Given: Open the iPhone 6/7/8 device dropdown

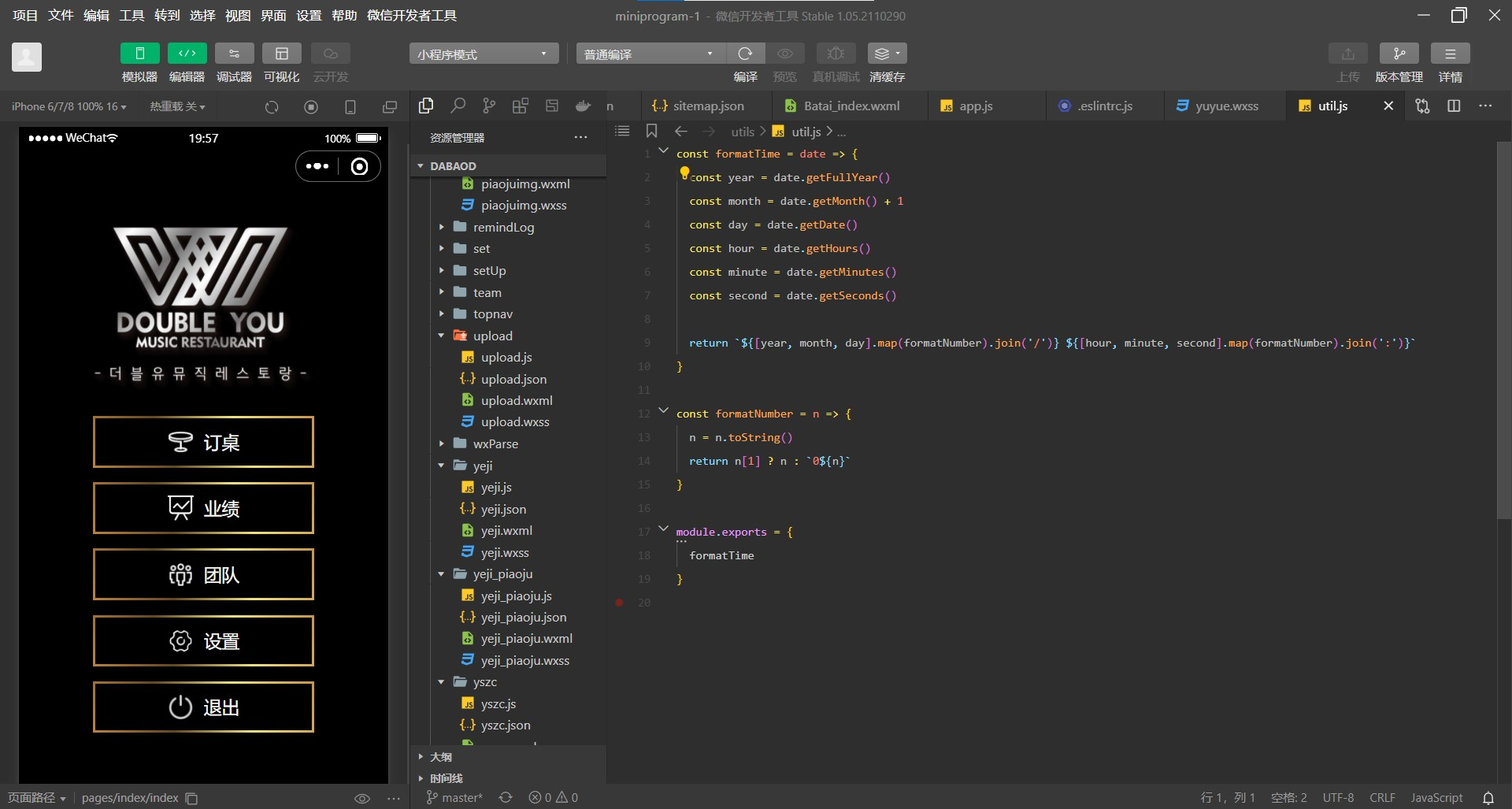Looking at the screenshot, I should point(69,106).
